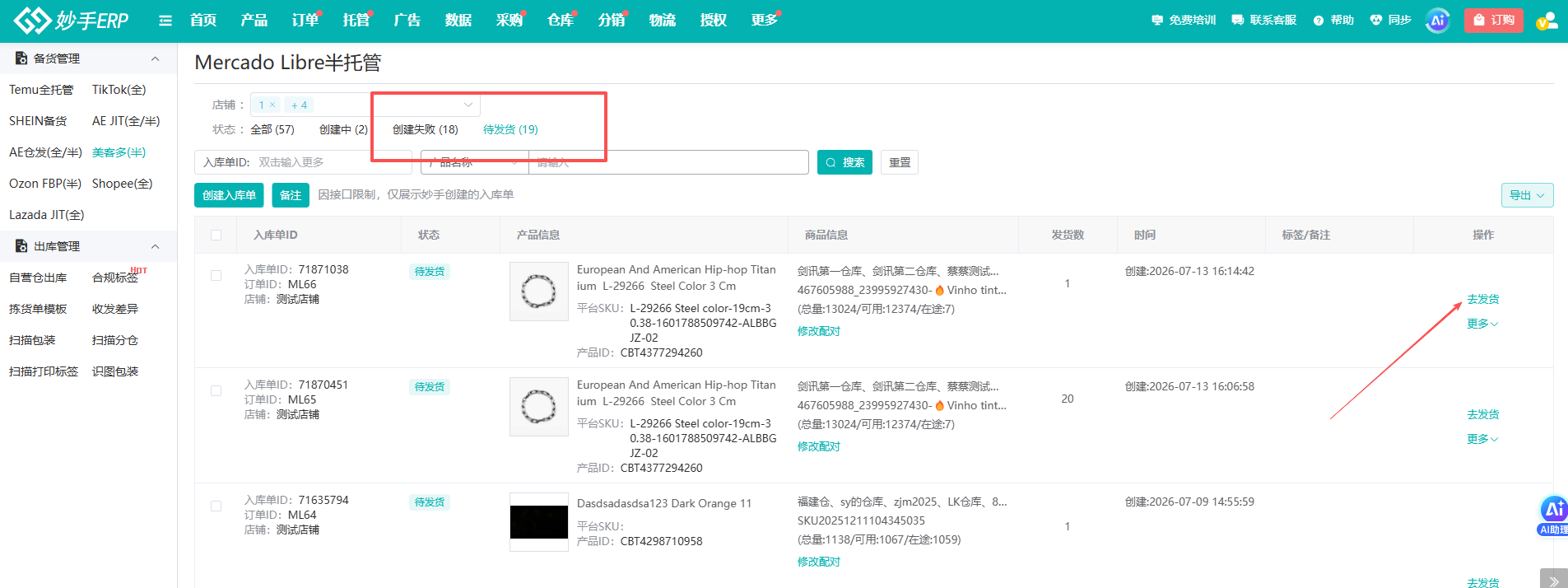Screen dimensions: 1568x588
Task: Open 扫描打印标签 in sidebar
Action: (44, 371)
